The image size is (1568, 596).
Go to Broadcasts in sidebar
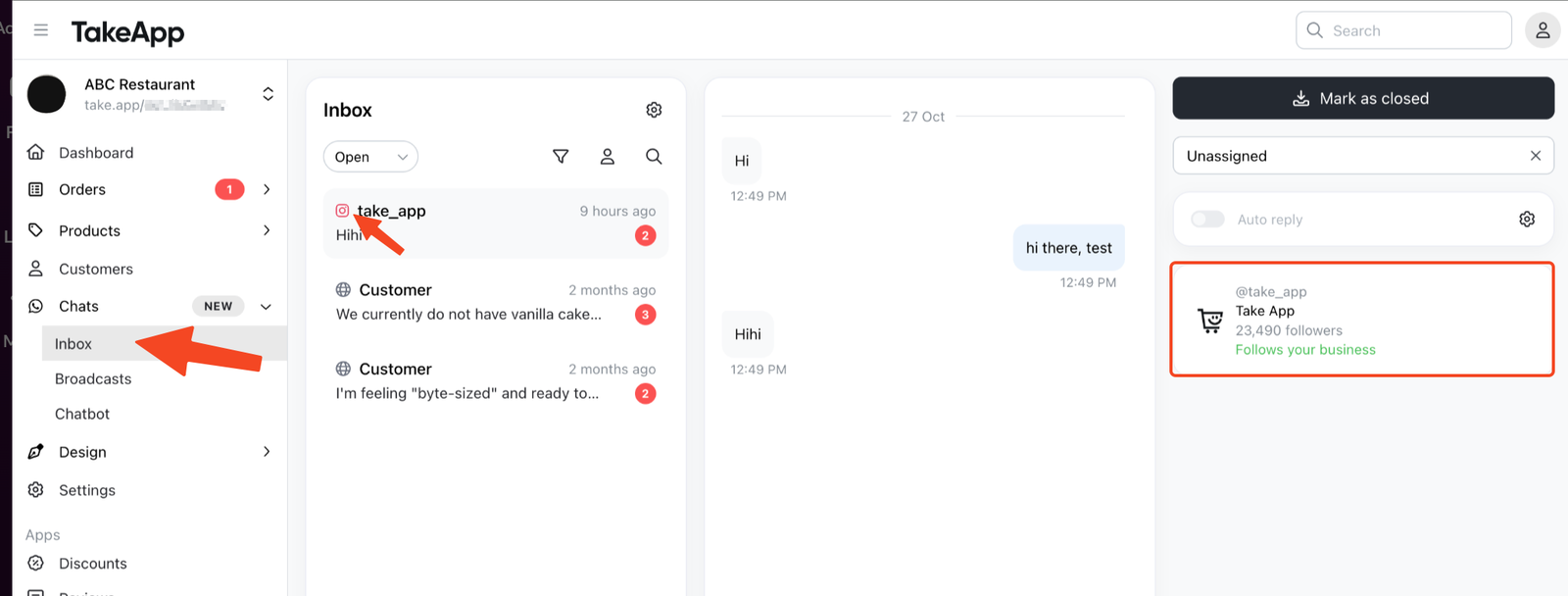click(93, 379)
